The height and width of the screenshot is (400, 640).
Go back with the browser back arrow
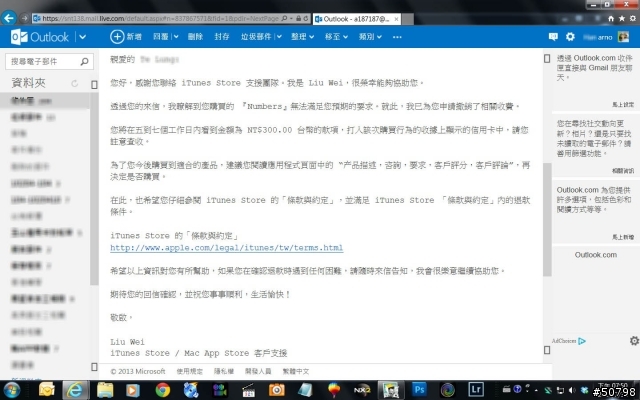tap(9, 18)
